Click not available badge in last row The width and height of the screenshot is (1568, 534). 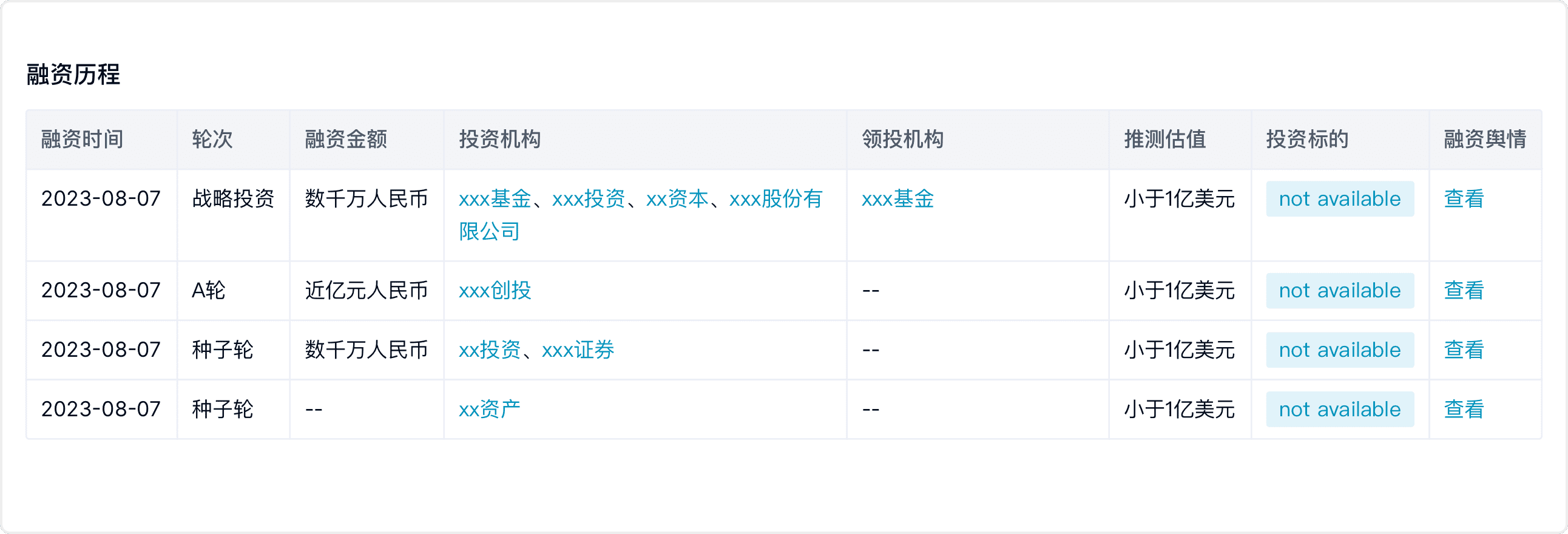tap(1339, 408)
